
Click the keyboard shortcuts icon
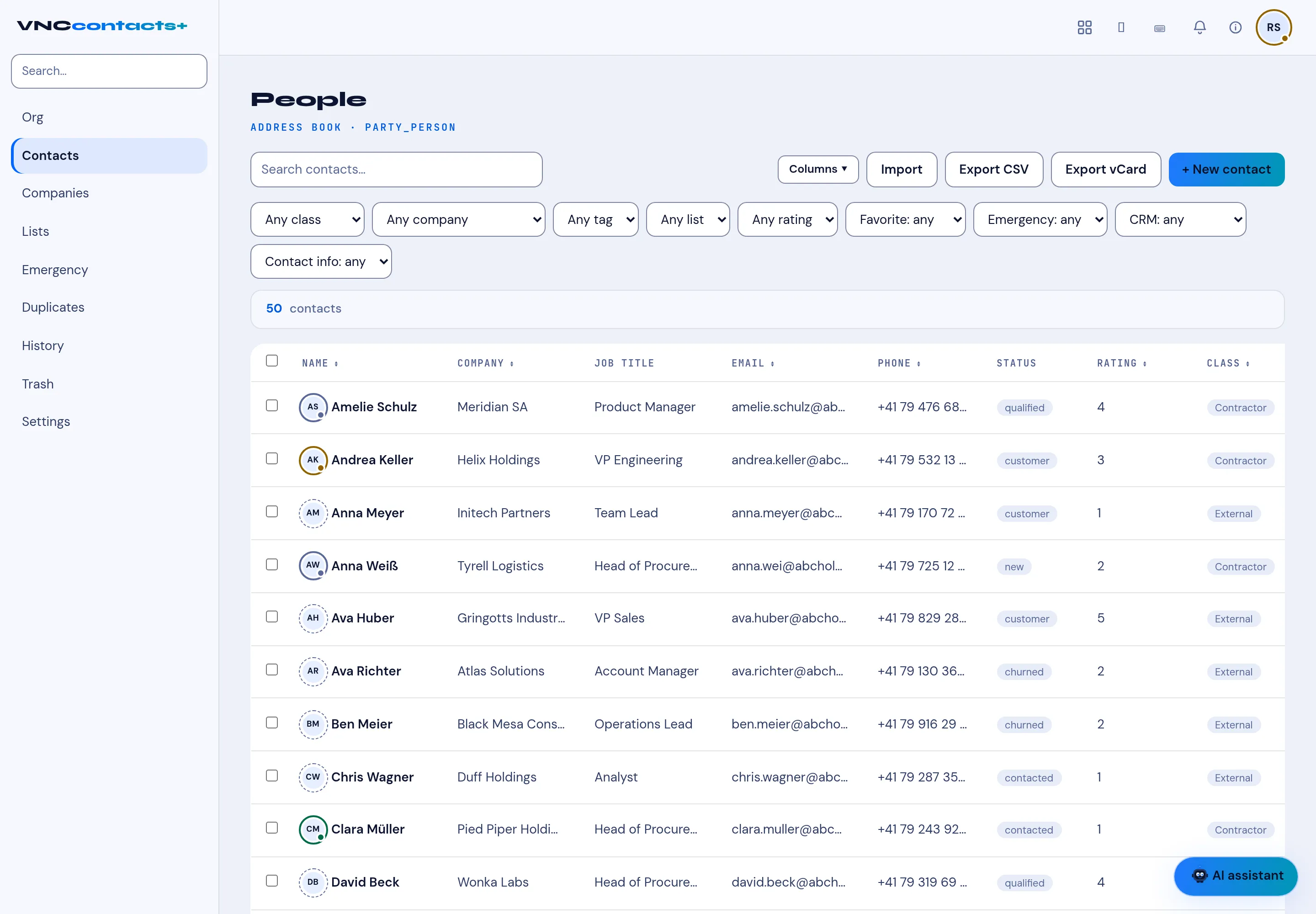pos(1159,28)
